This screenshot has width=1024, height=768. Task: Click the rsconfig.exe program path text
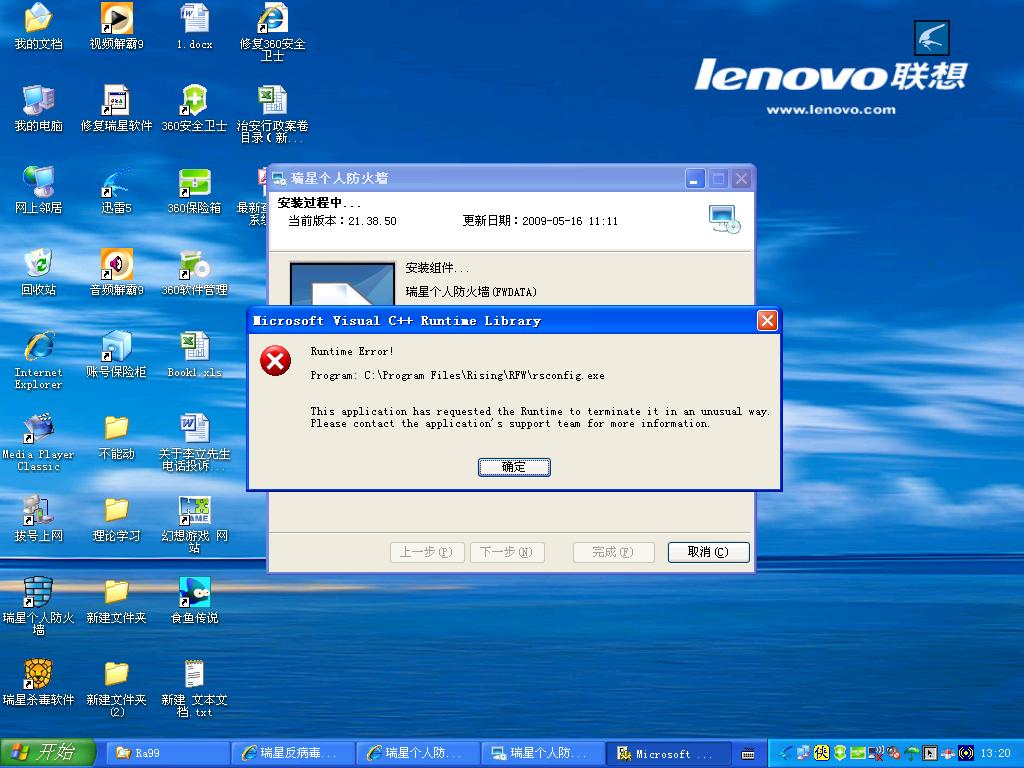pyautogui.click(x=457, y=376)
